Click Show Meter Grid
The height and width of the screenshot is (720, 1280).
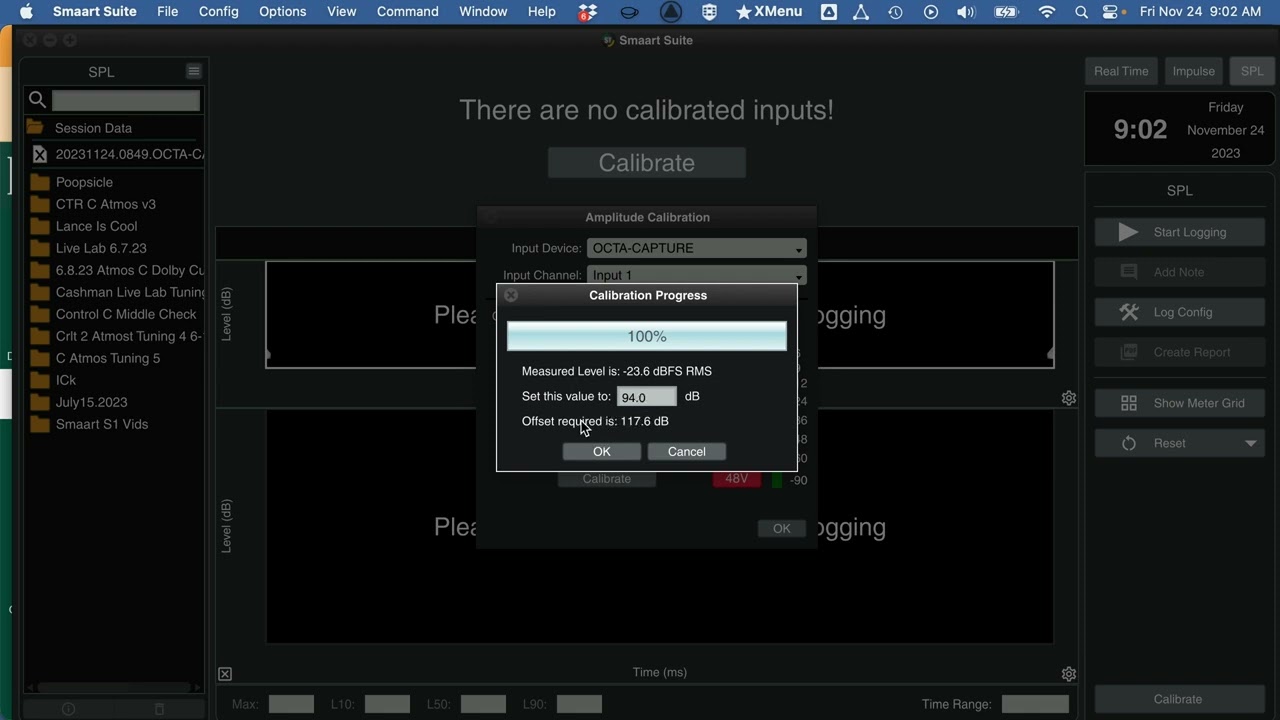[1180, 403]
